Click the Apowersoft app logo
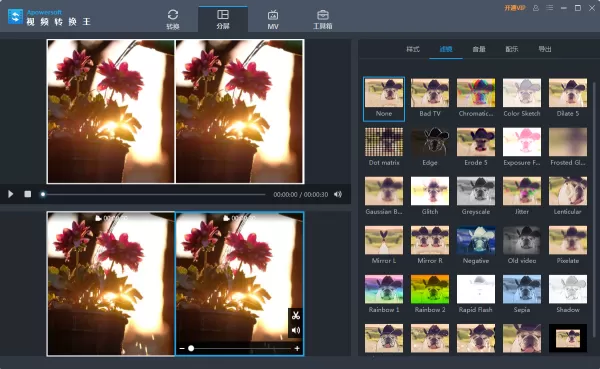 (15, 17)
